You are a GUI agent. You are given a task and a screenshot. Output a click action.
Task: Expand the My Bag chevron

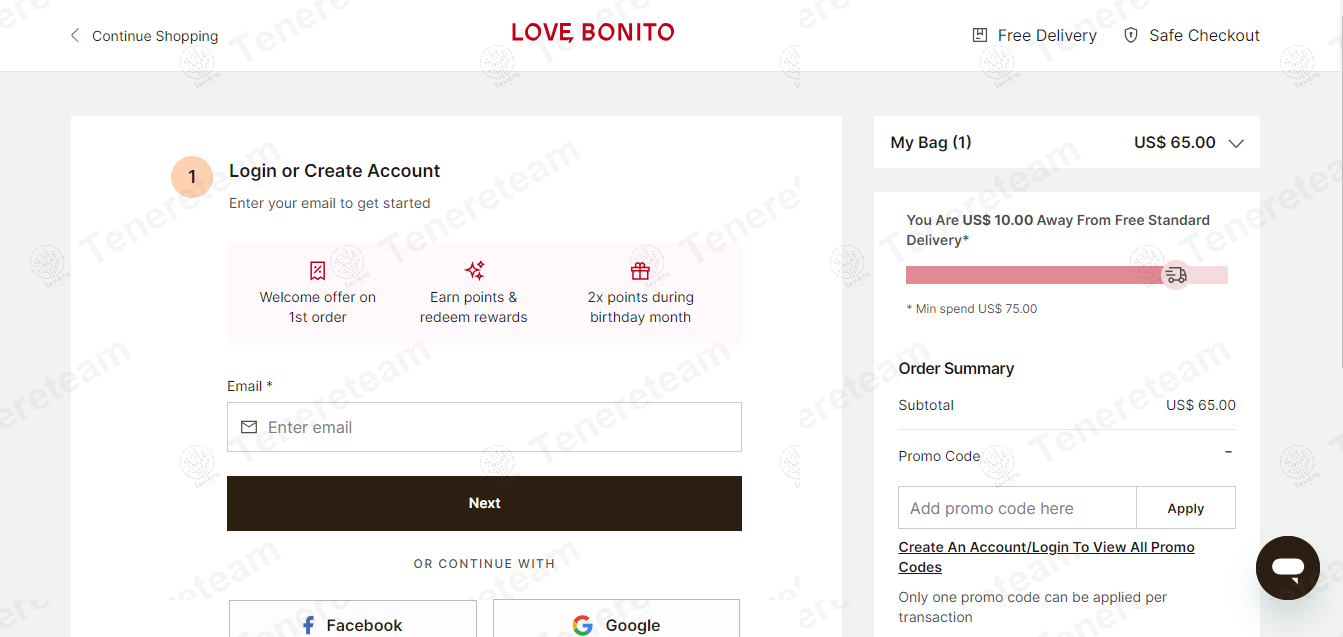[x=1236, y=143]
